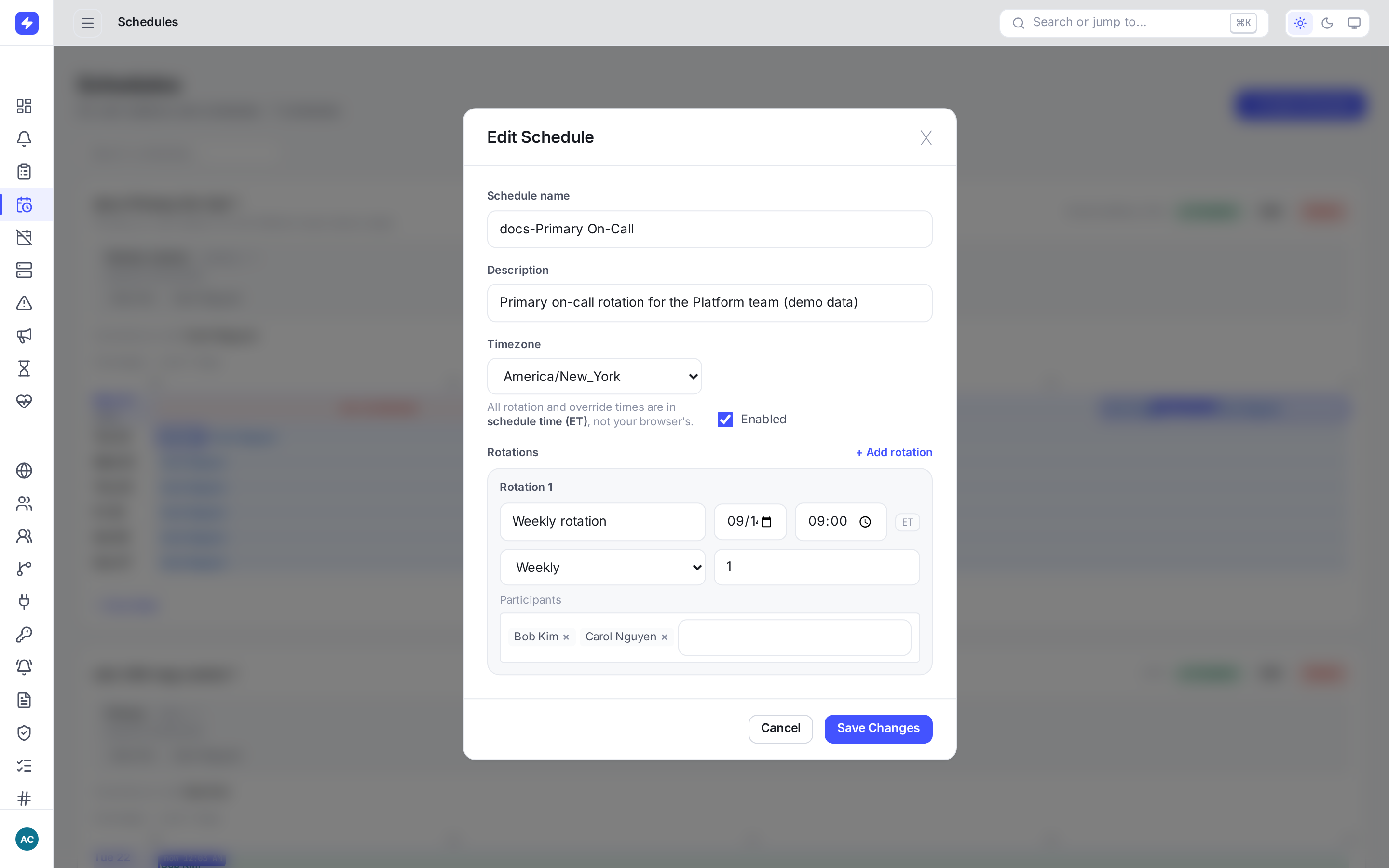Switch to system theme monitor icon
This screenshot has height=868, width=1389.
click(x=1354, y=23)
